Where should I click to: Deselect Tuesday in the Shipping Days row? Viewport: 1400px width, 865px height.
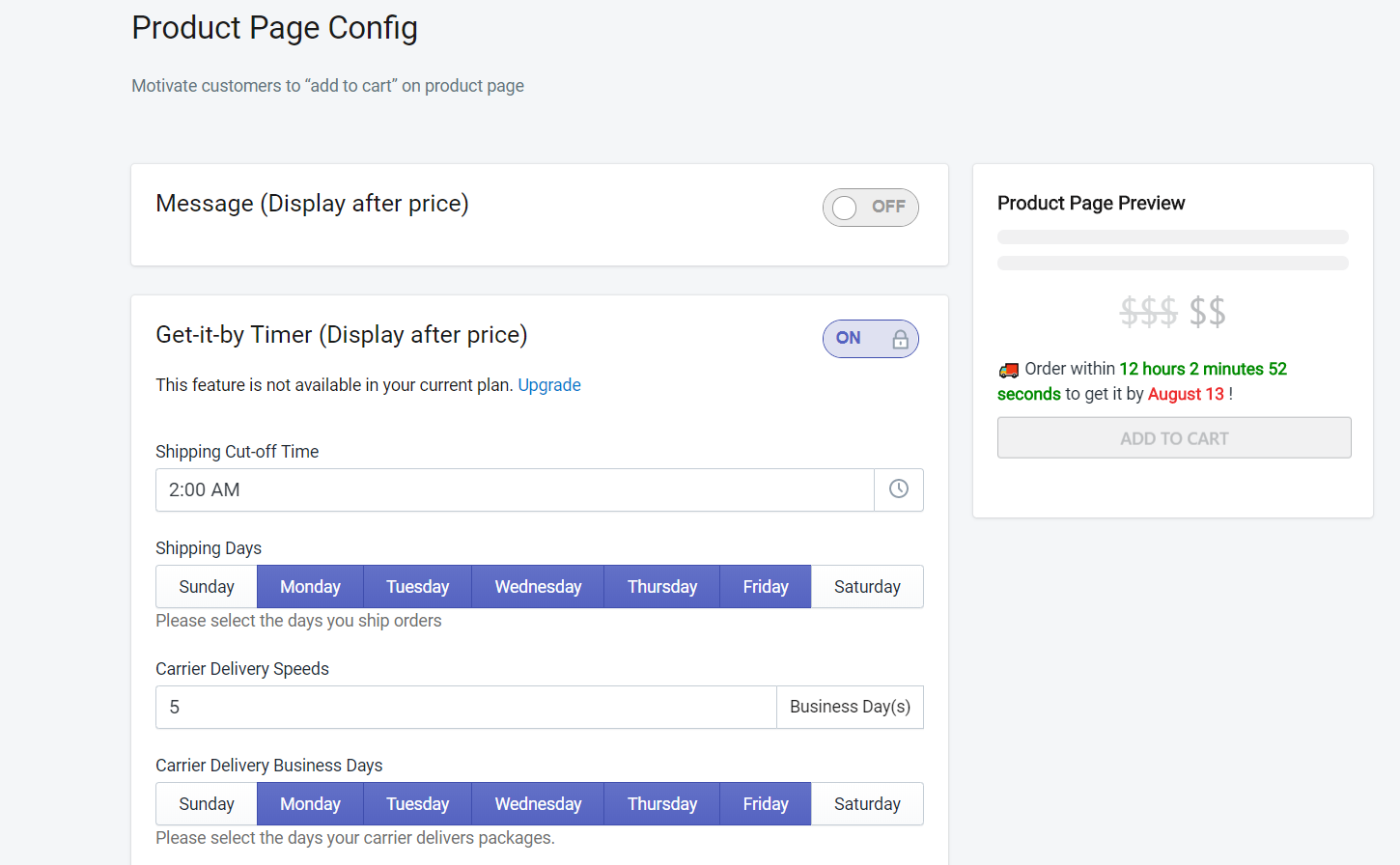tap(417, 587)
